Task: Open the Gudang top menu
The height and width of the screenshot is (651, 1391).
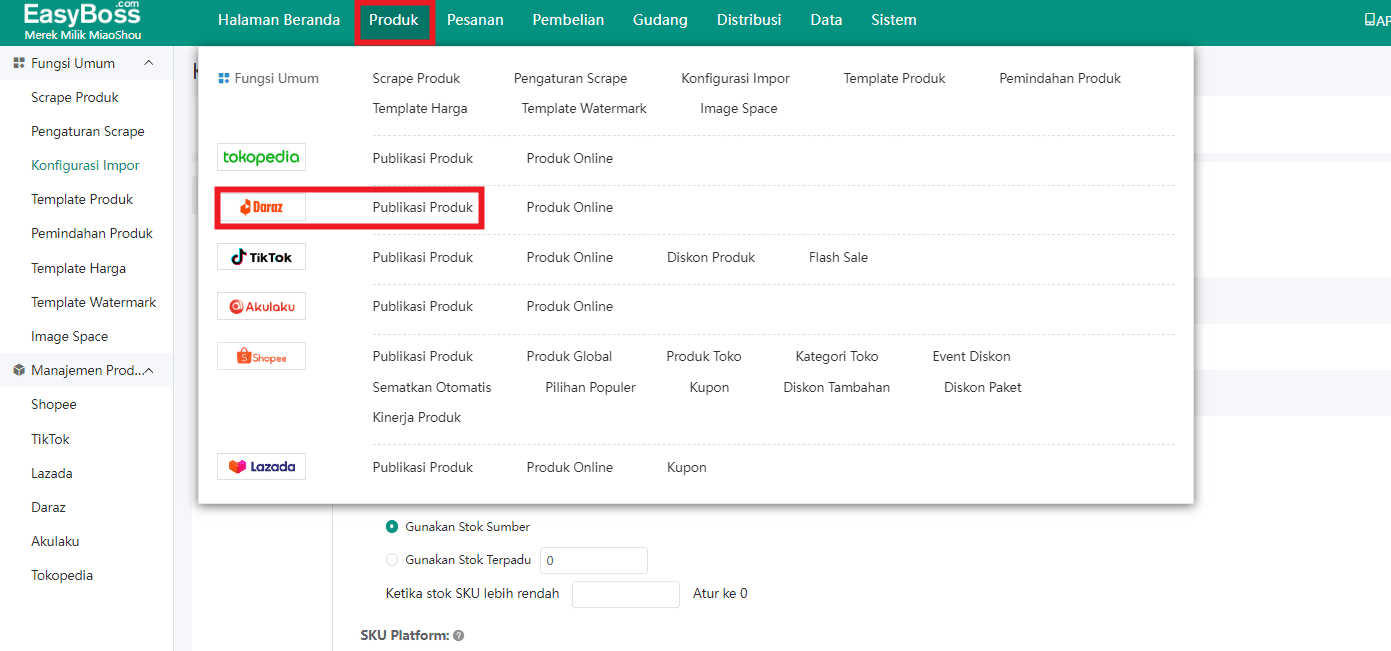Action: (x=660, y=20)
